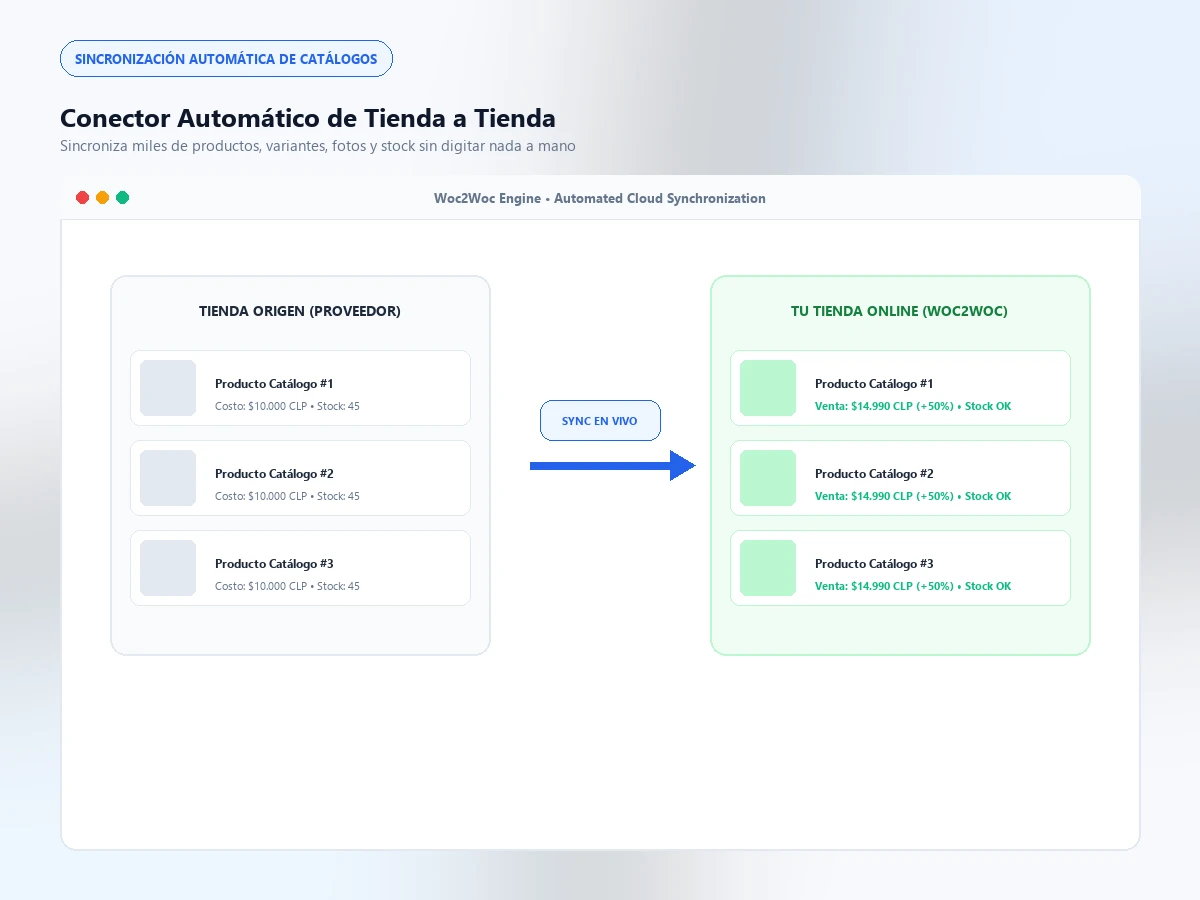The width and height of the screenshot is (1200, 900).
Task: Click the TU TIENDA ONLINE (WOC2WOC) heading
Action: [x=899, y=311]
